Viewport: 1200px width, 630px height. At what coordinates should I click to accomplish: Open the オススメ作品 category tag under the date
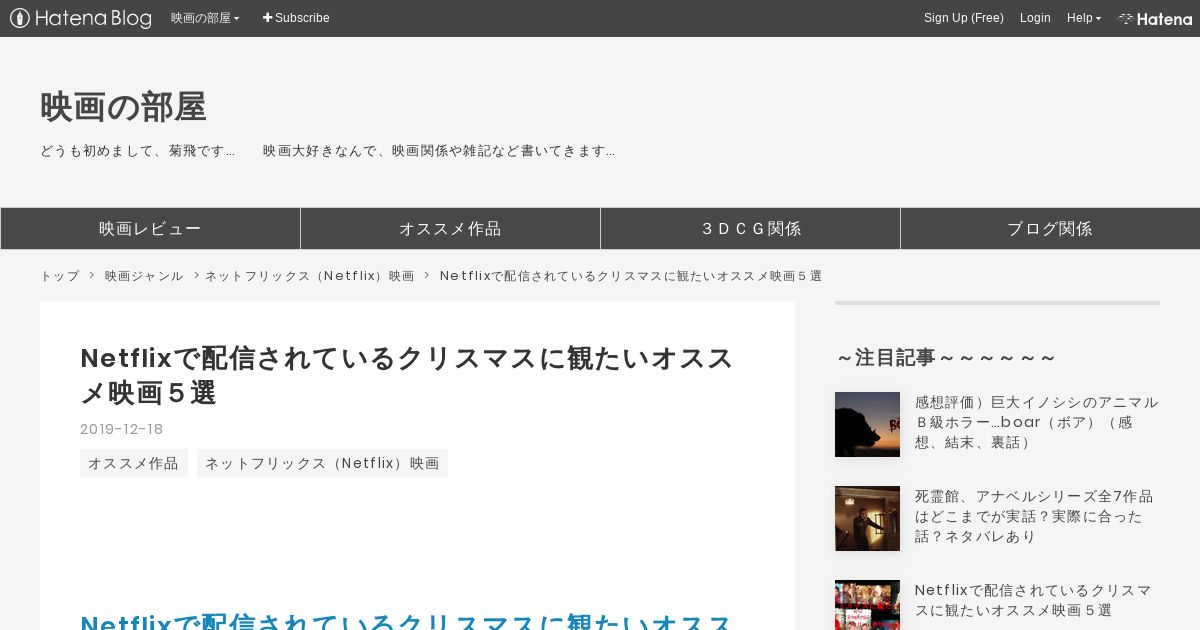coord(134,463)
